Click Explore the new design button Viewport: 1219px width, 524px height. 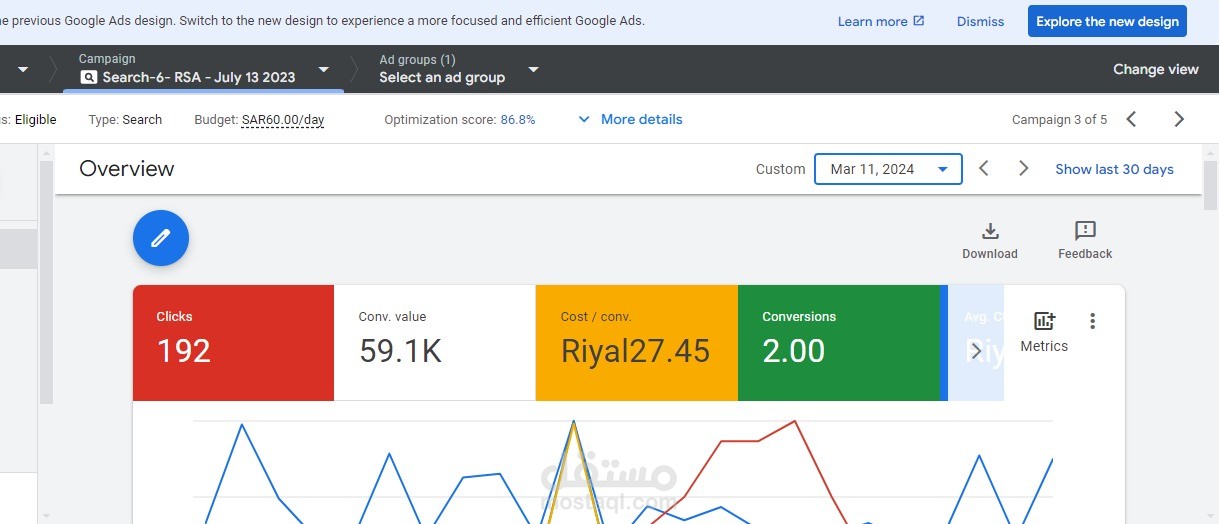[x=1107, y=21]
